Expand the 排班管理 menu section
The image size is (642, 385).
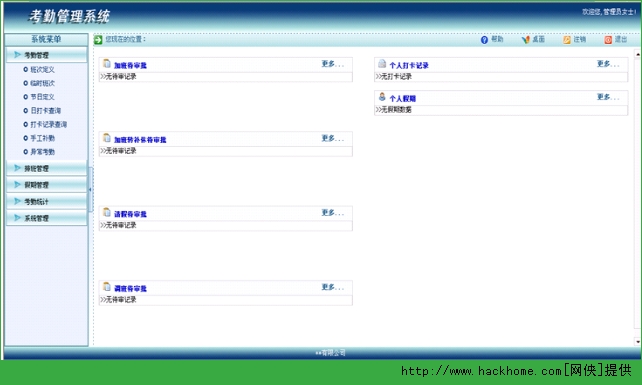47,168
